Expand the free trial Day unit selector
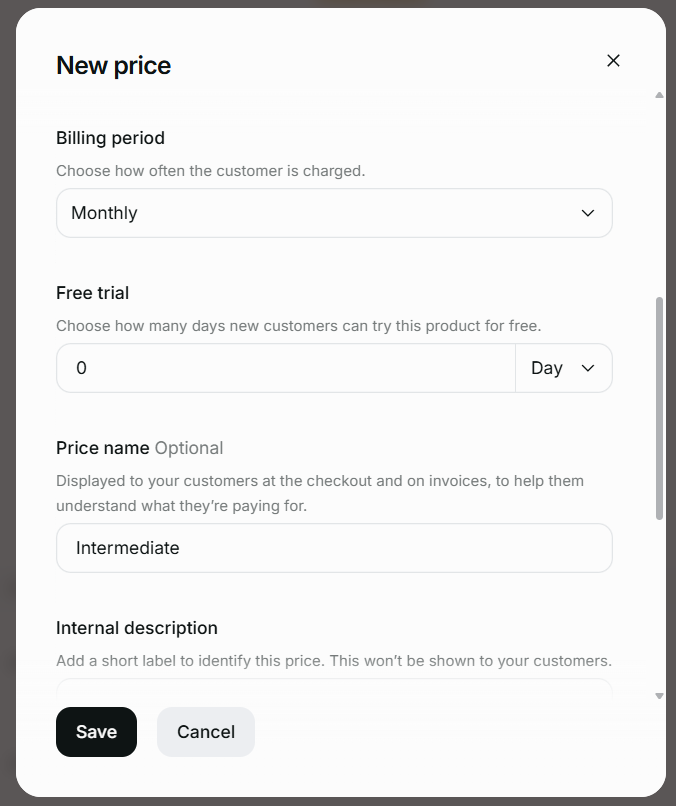The width and height of the screenshot is (676, 806). click(x=563, y=367)
